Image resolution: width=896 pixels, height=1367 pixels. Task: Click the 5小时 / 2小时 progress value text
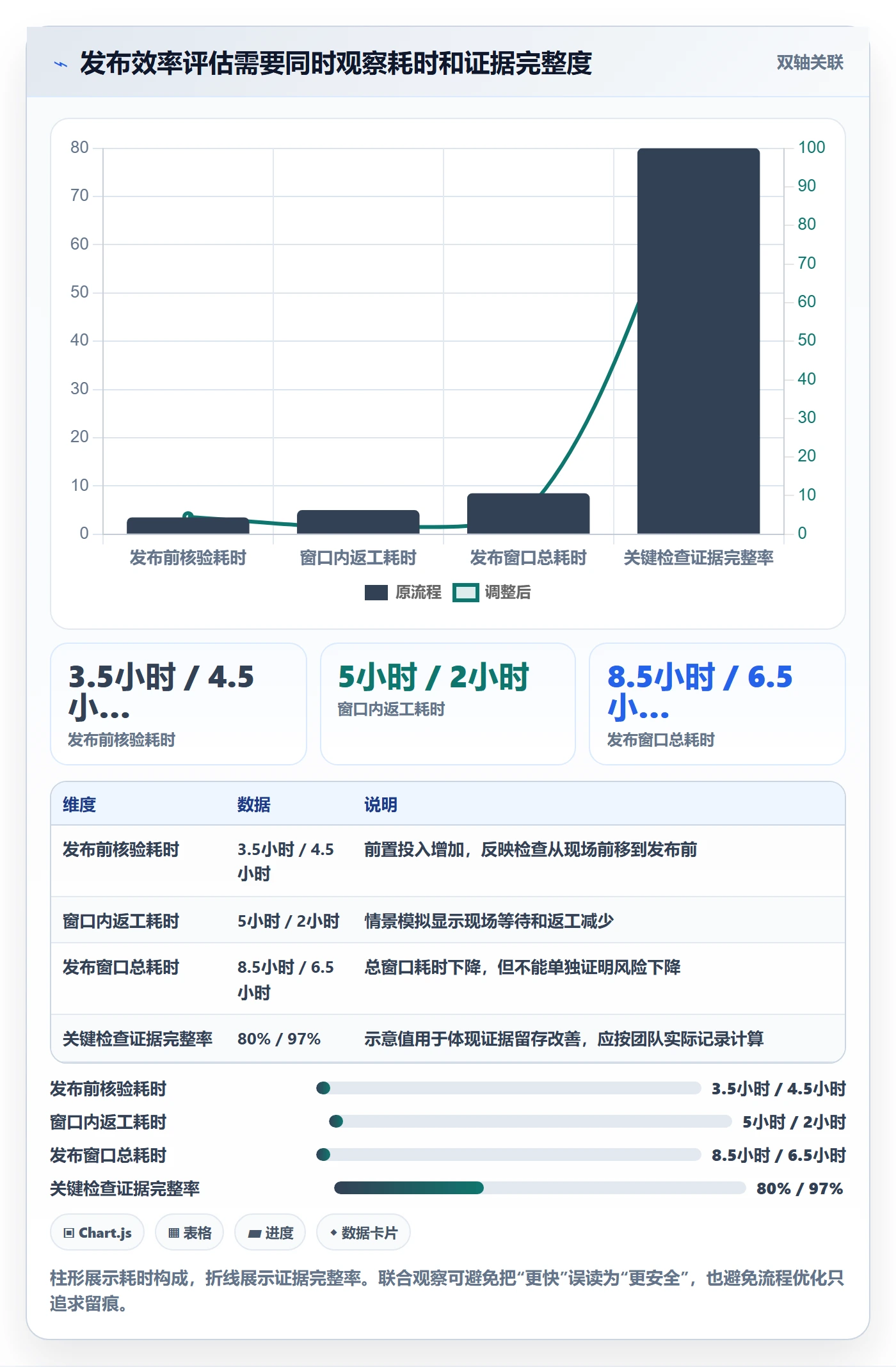pos(794,1122)
